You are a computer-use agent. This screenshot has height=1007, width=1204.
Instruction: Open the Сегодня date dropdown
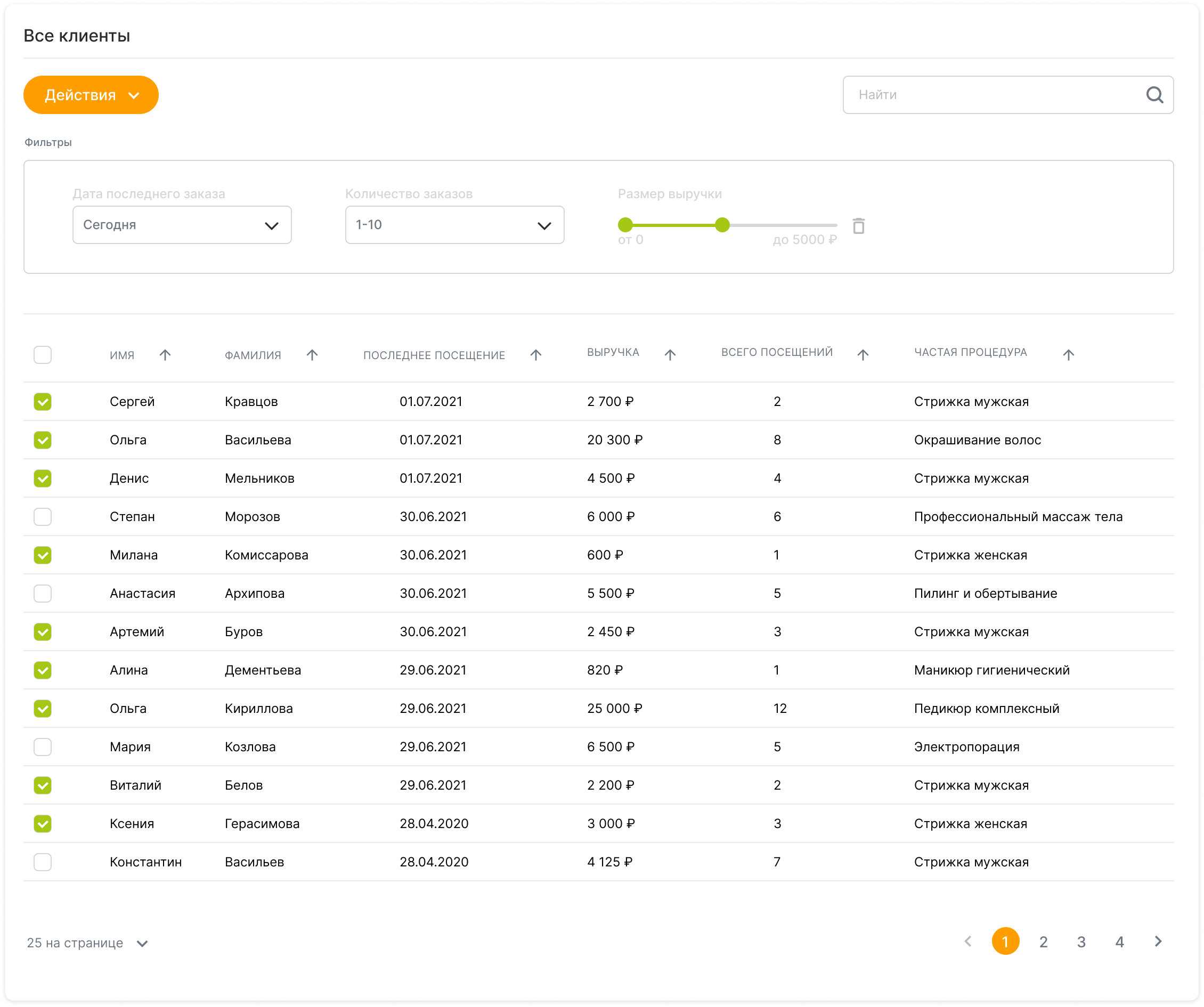pos(182,225)
